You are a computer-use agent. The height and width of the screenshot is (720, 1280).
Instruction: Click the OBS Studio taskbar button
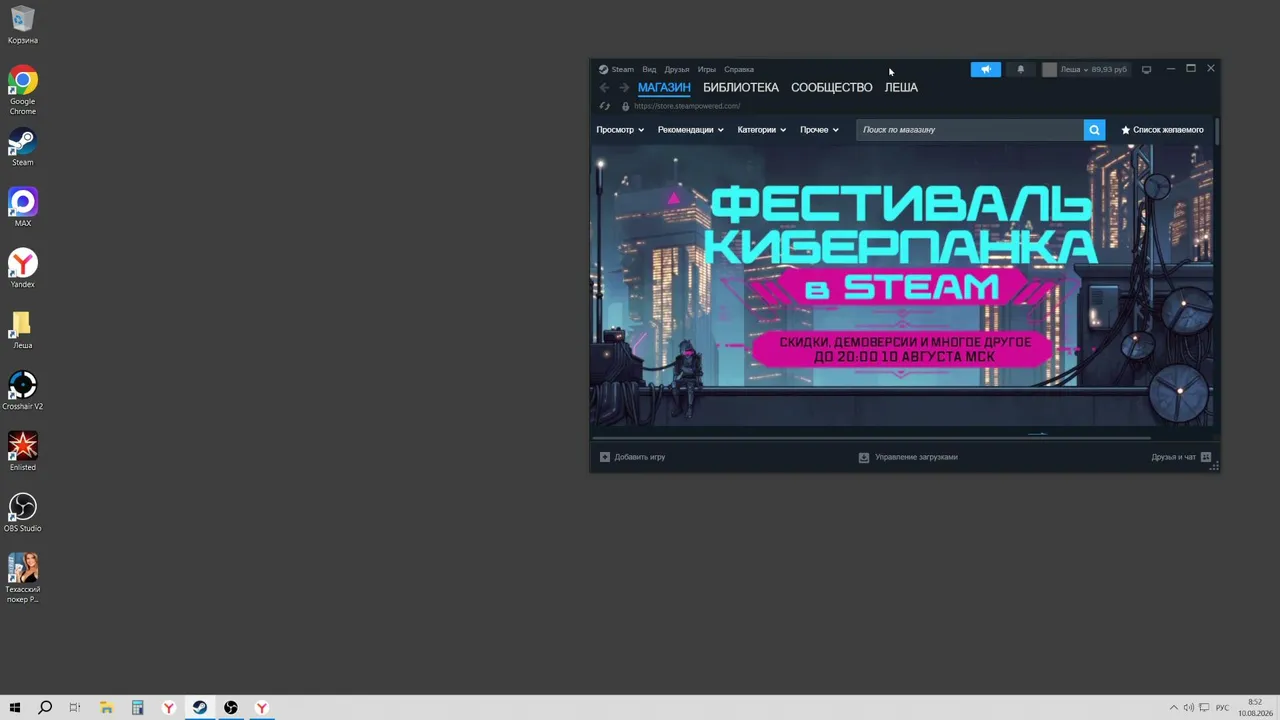pyautogui.click(x=231, y=708)
